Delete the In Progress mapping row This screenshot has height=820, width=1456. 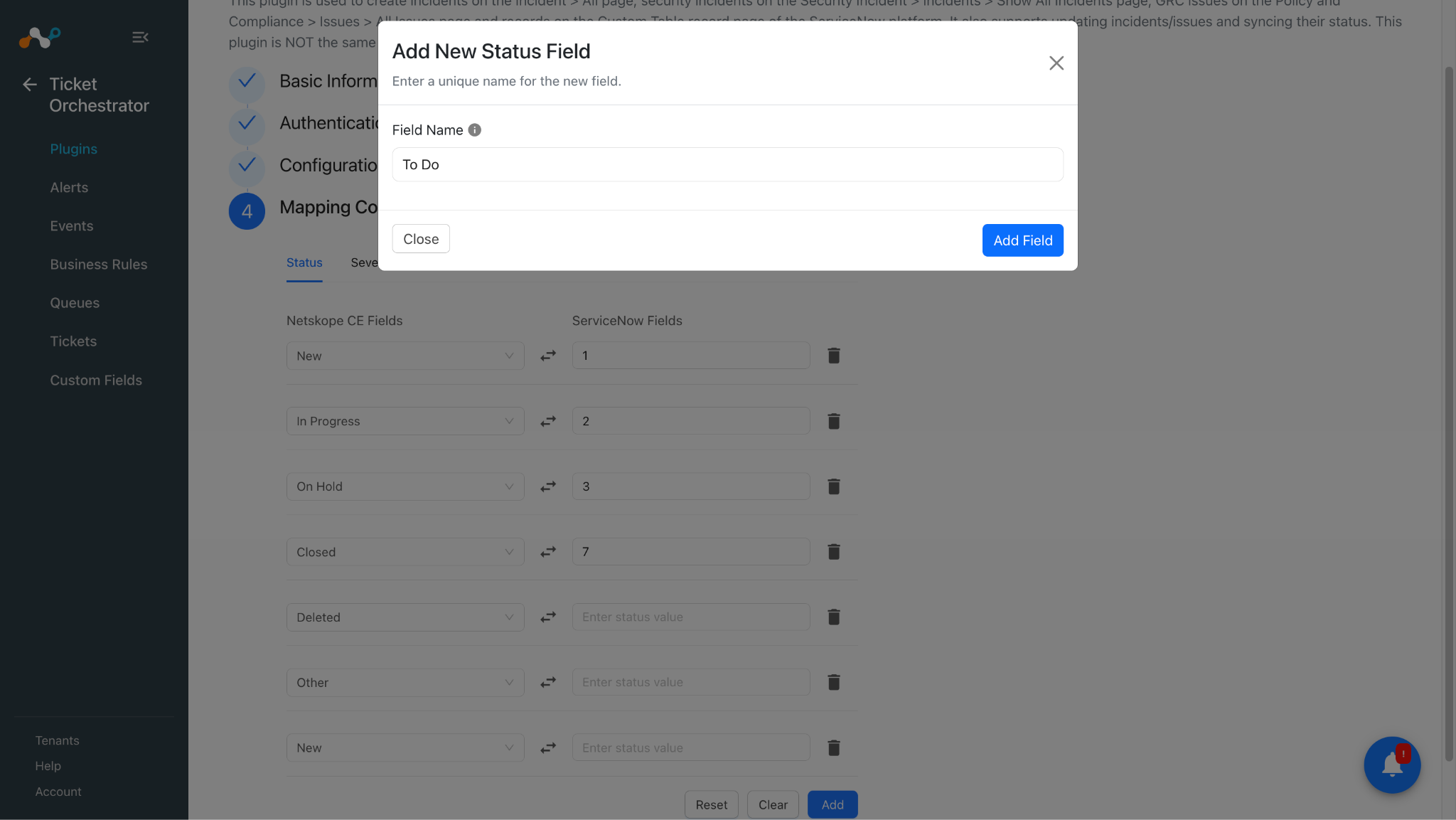[834, 421]
